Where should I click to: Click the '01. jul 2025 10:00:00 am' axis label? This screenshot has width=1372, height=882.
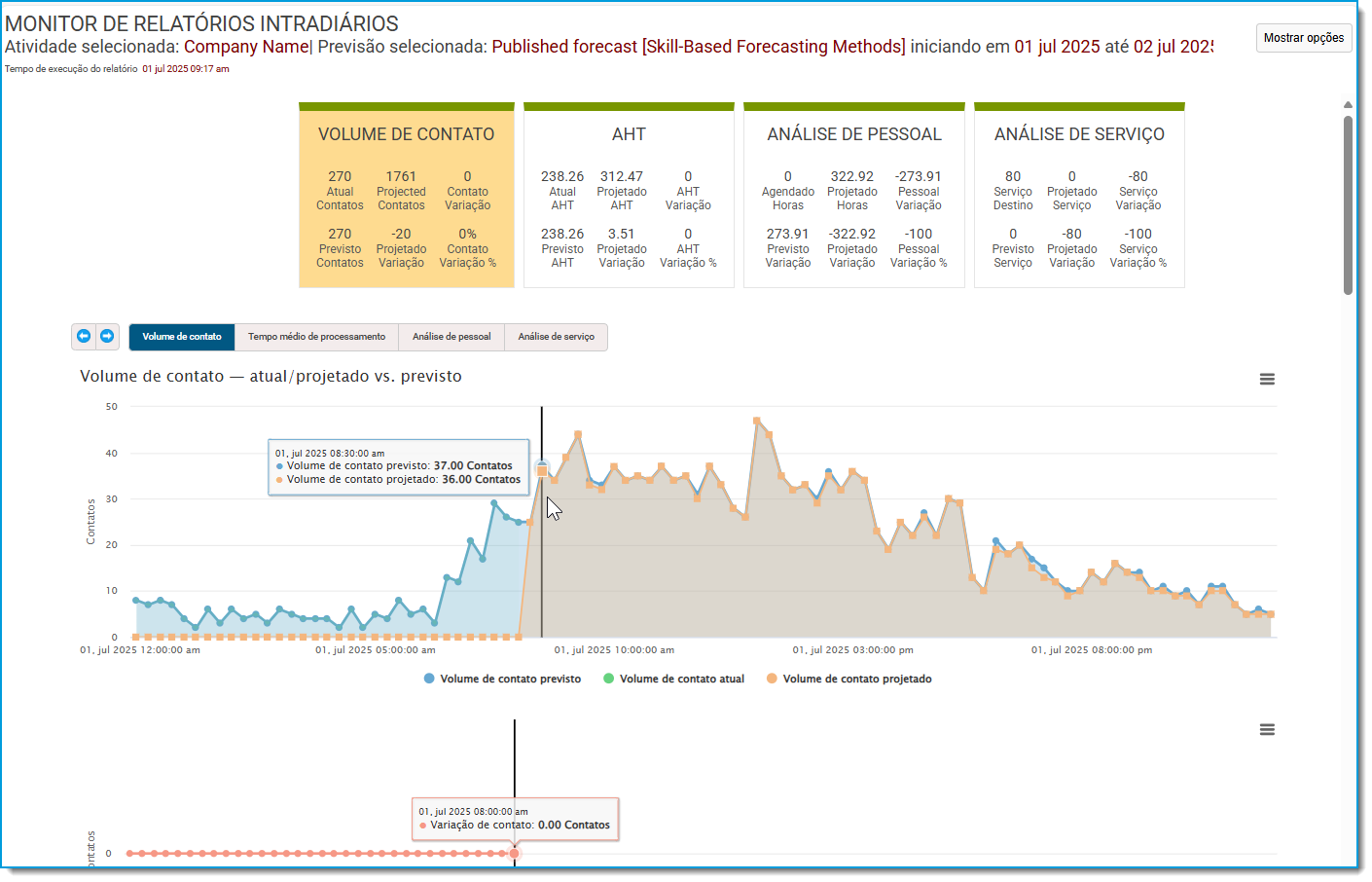click(614, 650)
